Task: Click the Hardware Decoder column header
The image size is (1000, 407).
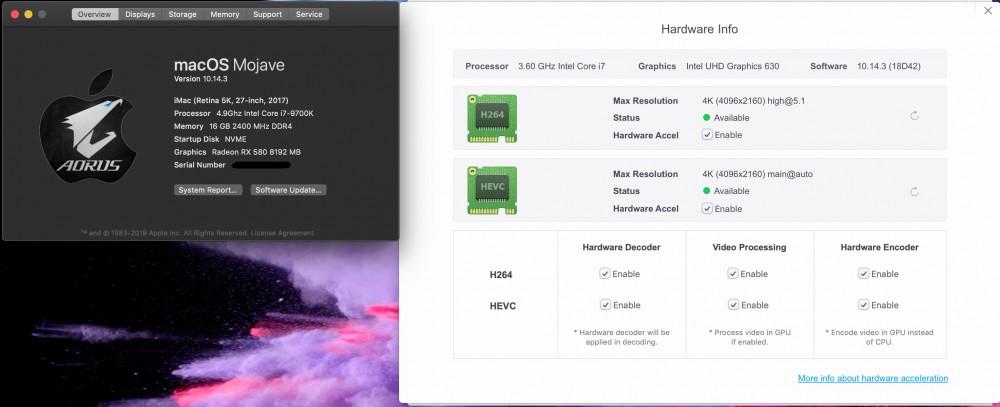Action: pos(621,247)
